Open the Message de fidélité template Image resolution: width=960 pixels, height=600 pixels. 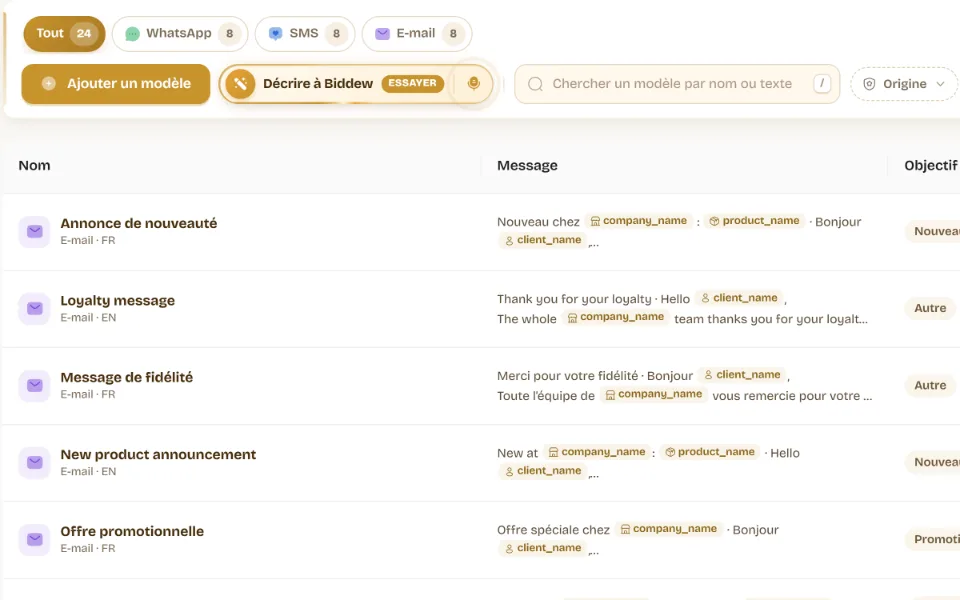[x=126, y=377]
